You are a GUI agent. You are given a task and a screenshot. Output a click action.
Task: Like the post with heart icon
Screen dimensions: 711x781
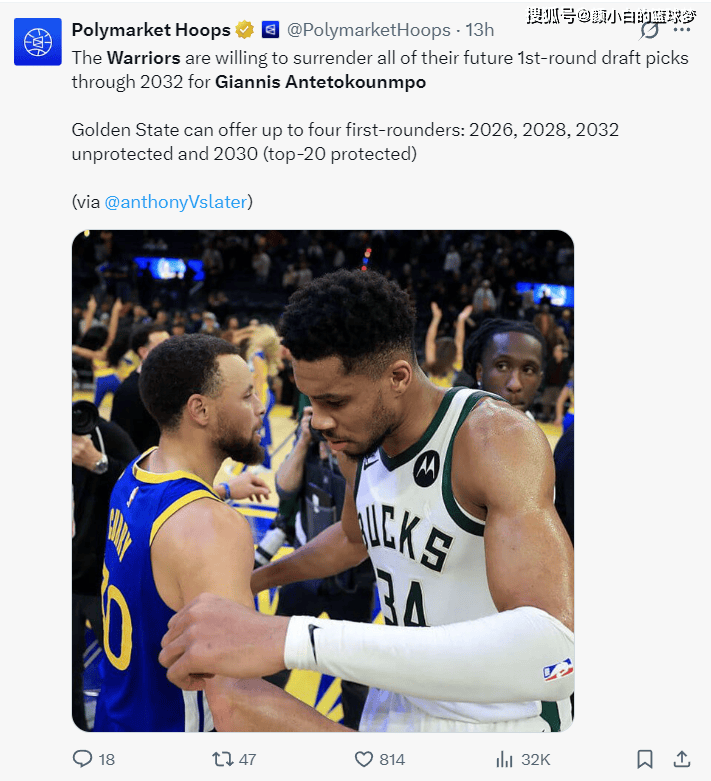tap(365, 759)
